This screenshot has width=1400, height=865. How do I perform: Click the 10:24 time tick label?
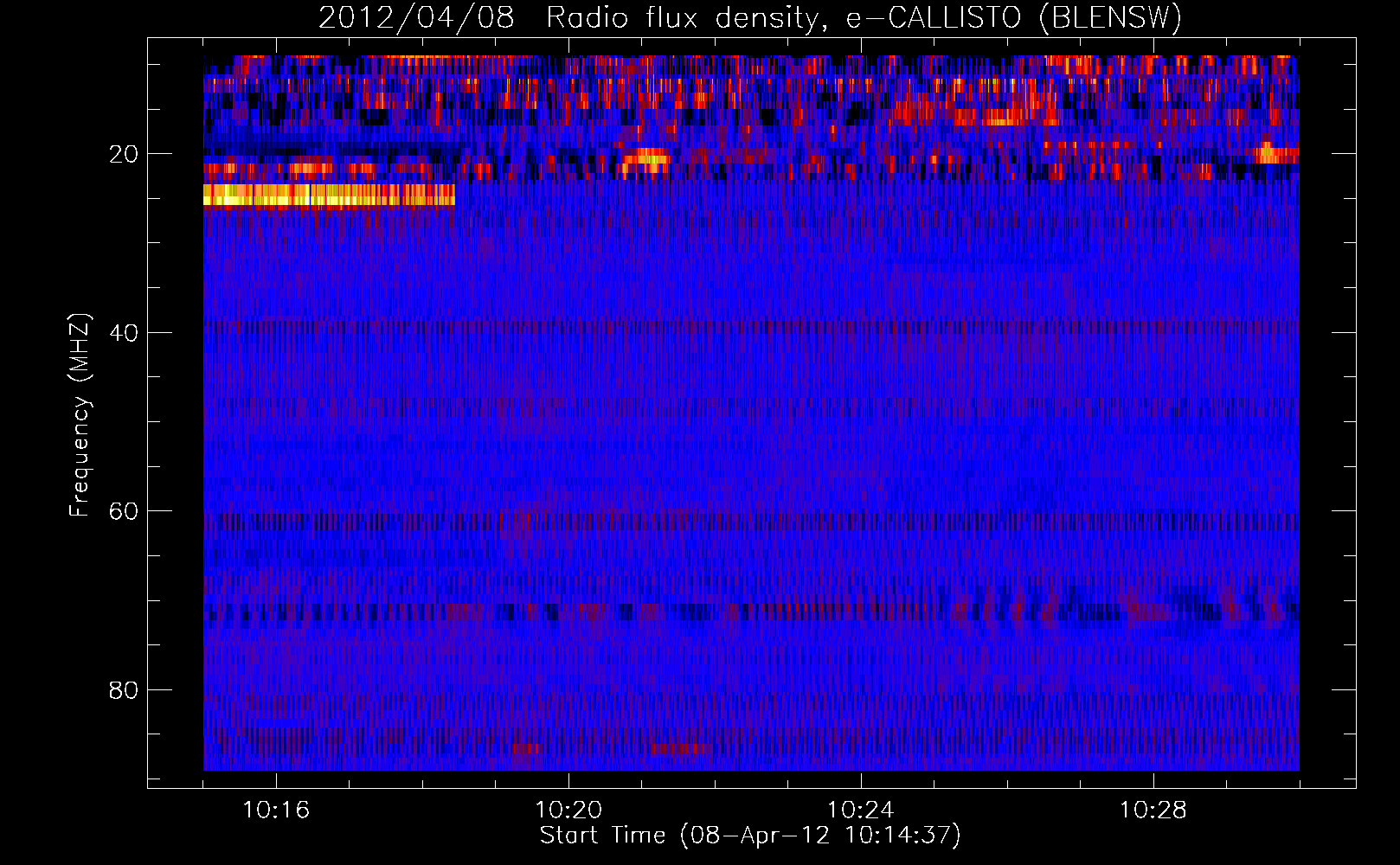861,811
